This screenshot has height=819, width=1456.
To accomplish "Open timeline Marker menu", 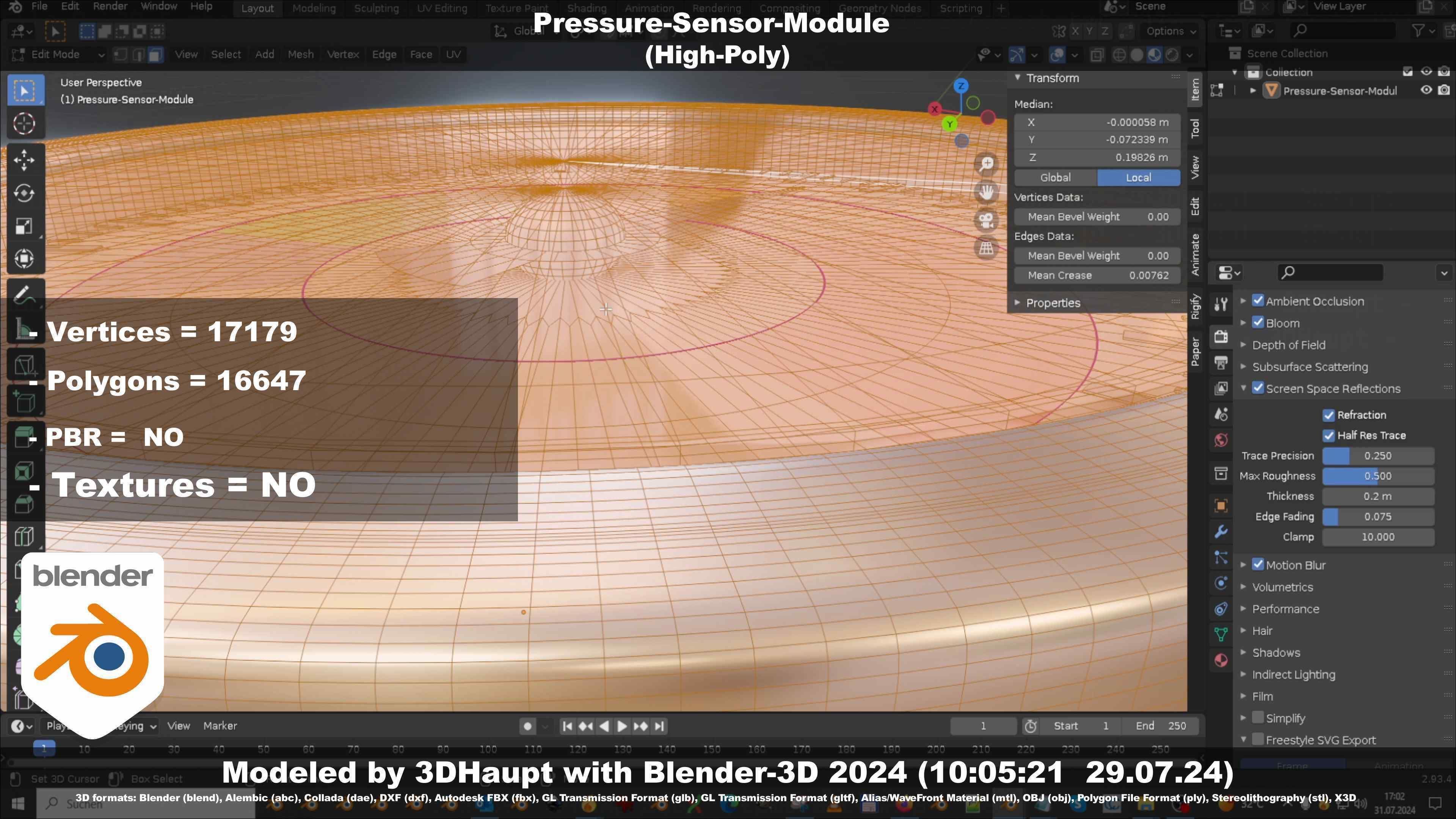I will pos(220,726).
